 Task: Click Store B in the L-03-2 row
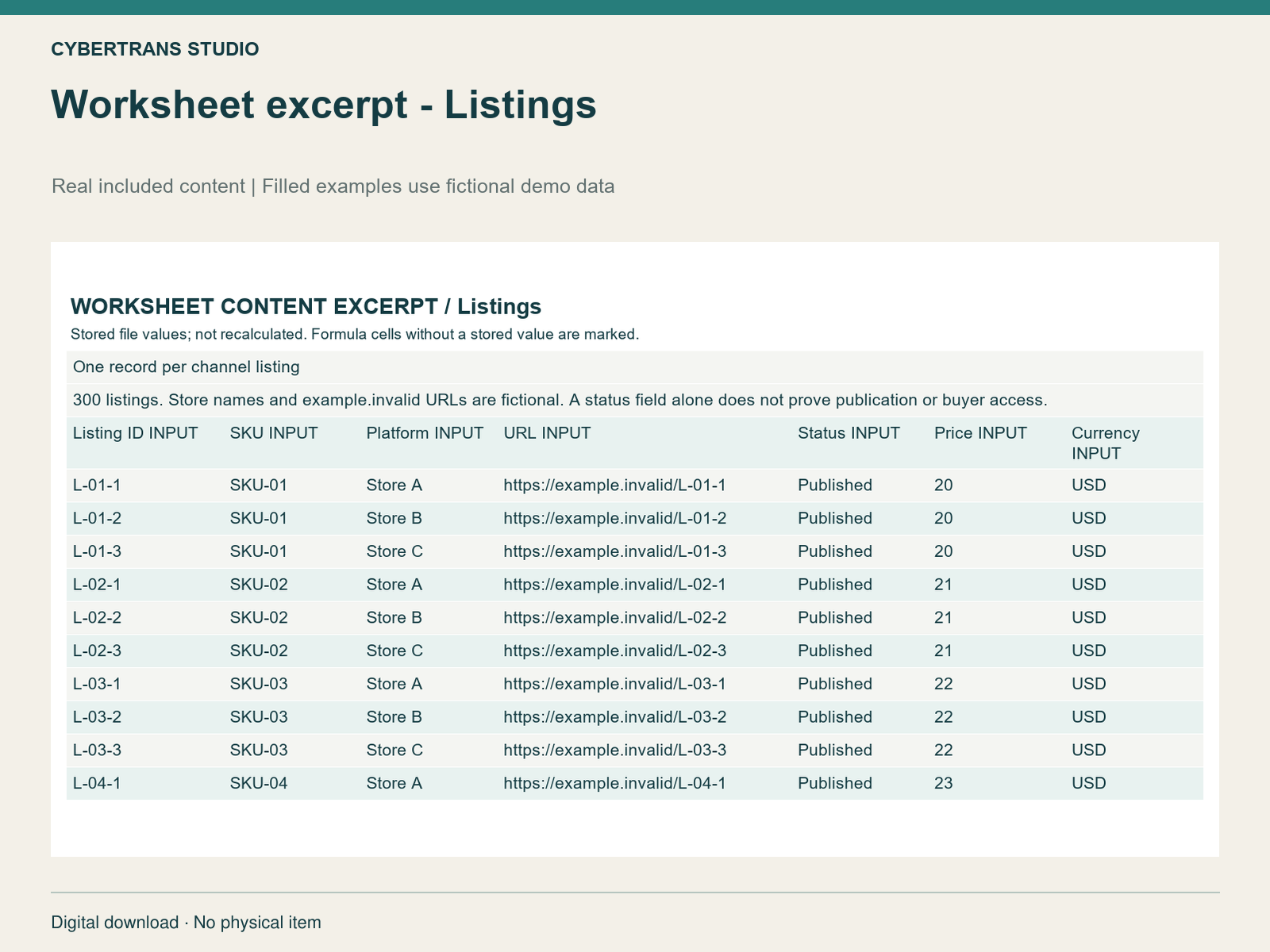394,717
